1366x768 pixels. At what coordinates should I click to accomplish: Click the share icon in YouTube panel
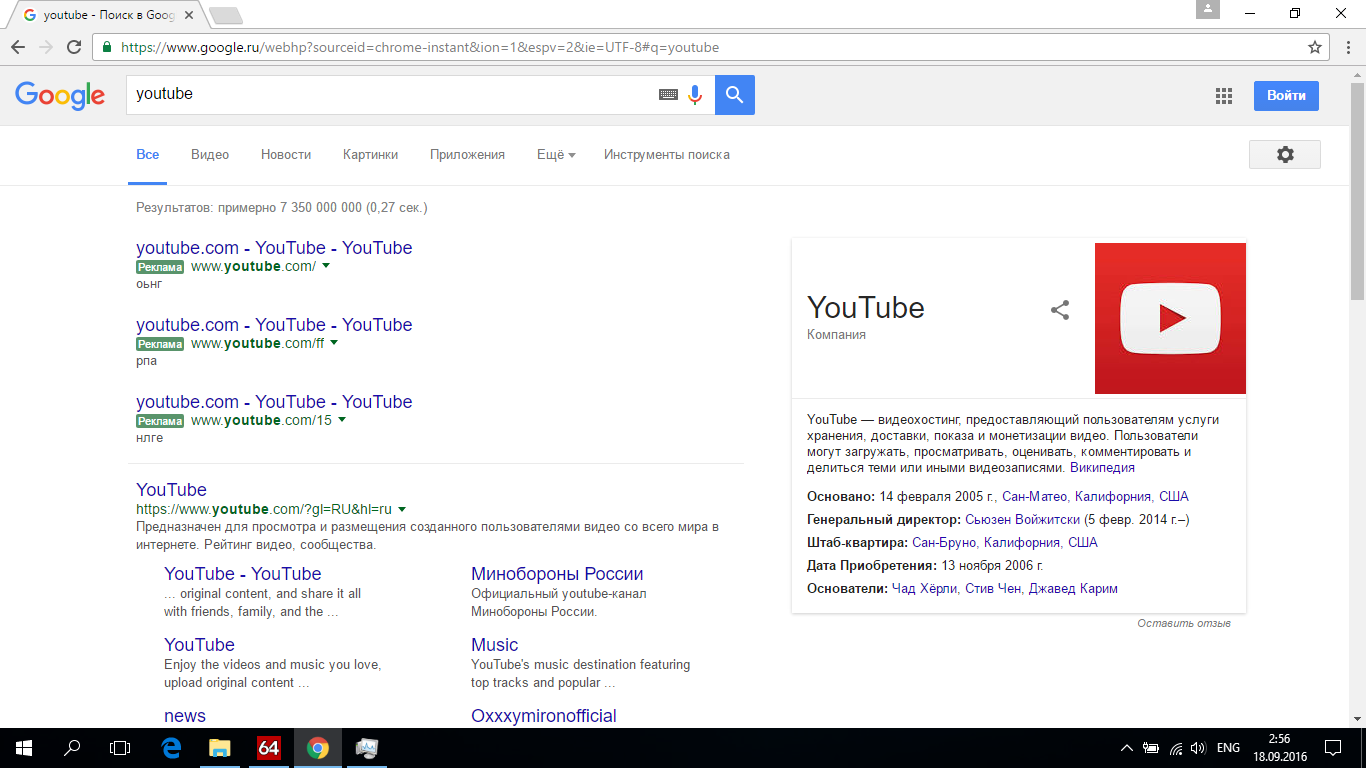click(1060, 310)
